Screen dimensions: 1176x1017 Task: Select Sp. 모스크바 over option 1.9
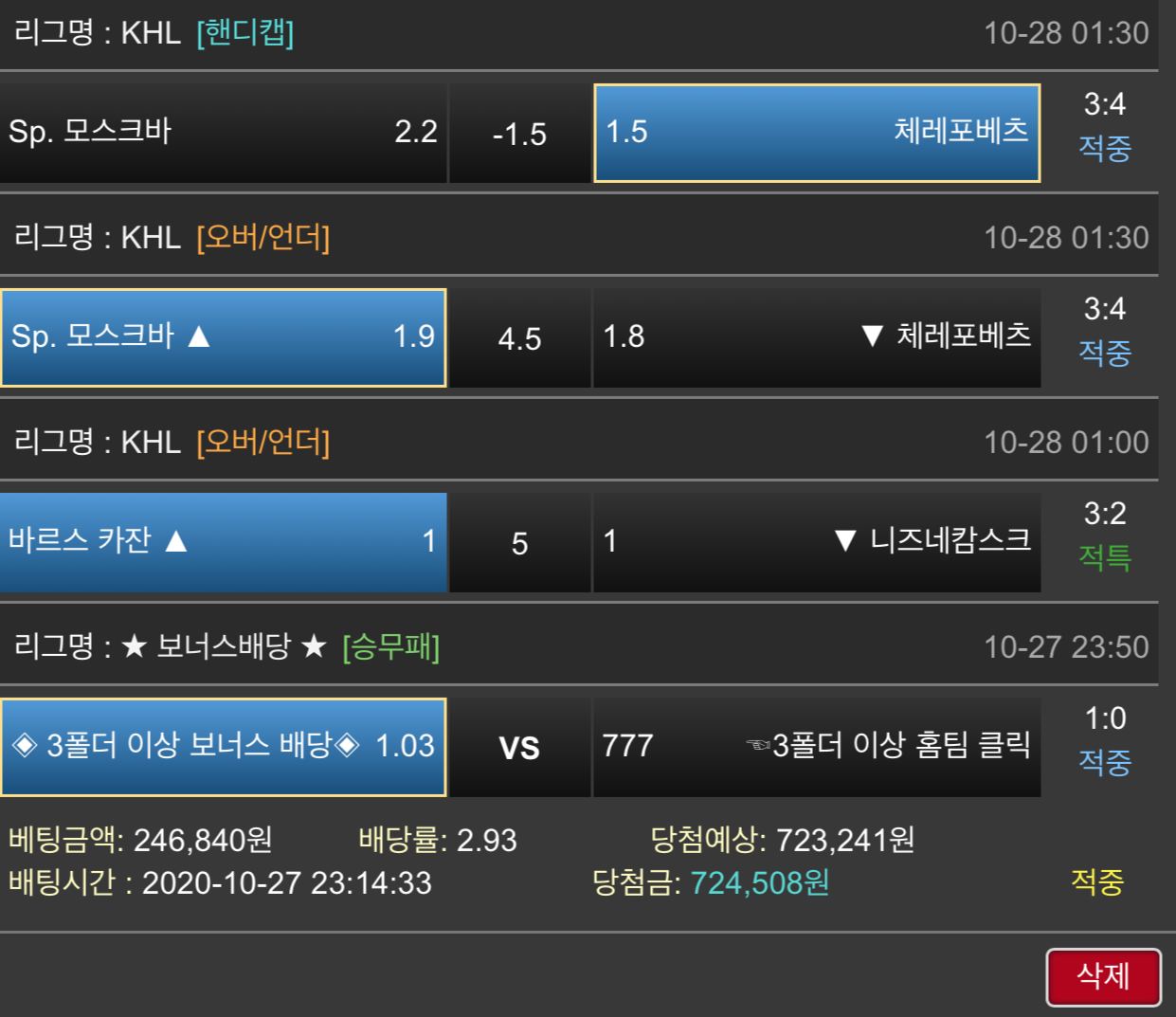(223, 337)
